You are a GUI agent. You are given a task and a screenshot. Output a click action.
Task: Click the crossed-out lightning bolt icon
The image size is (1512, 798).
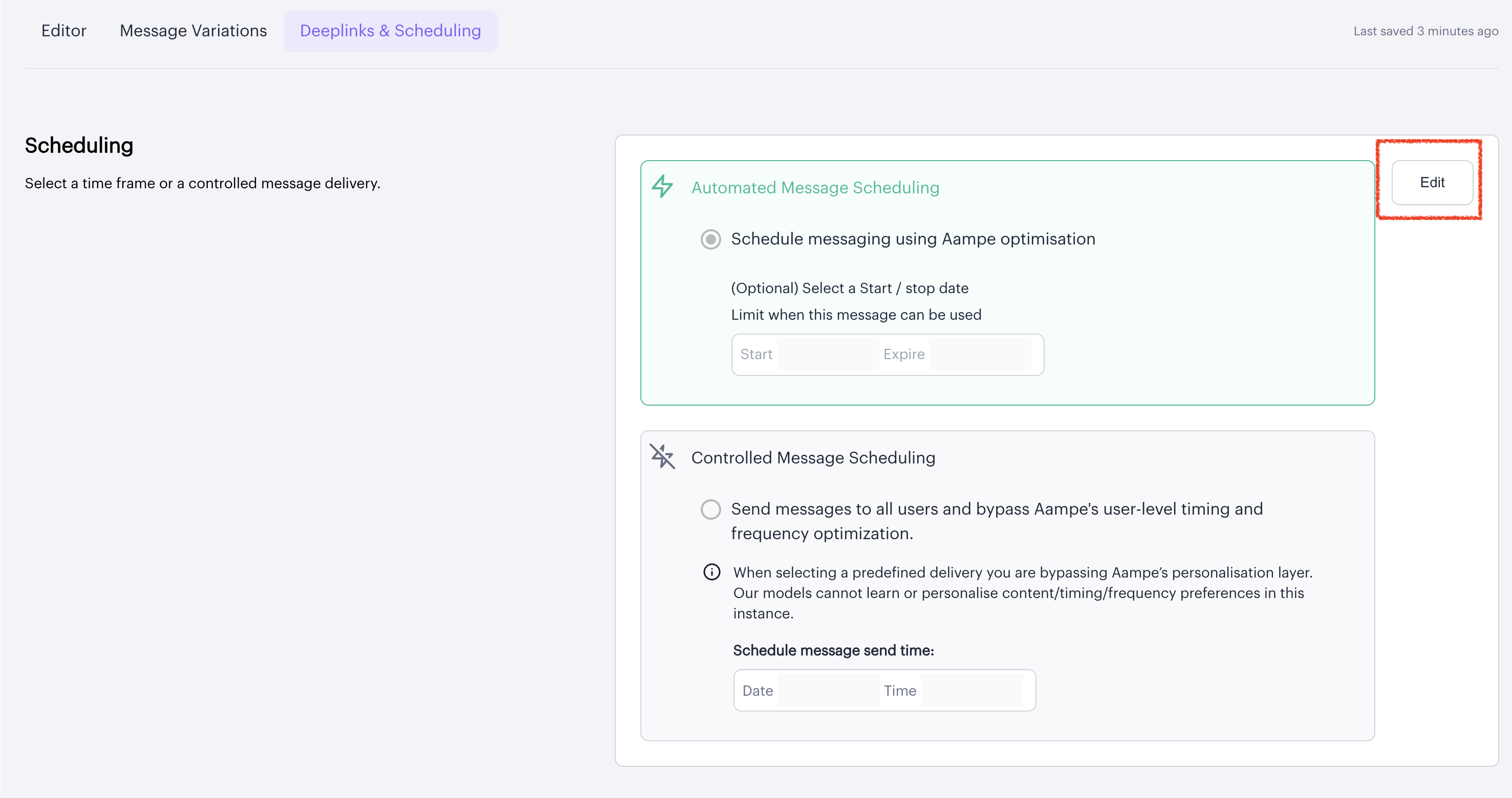point(662,456)
